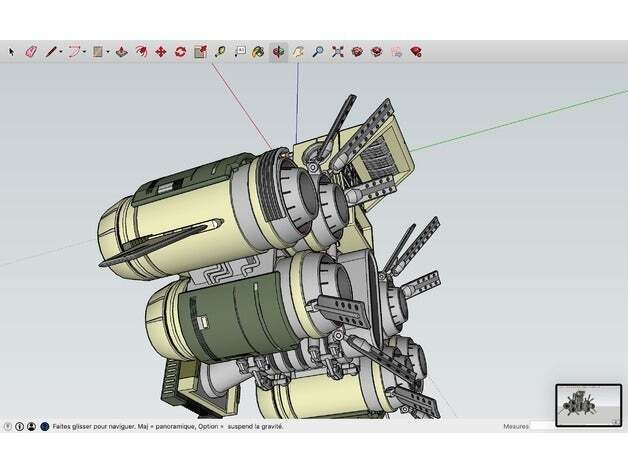Select the arrow Select tool

click(x=11, y=51)
